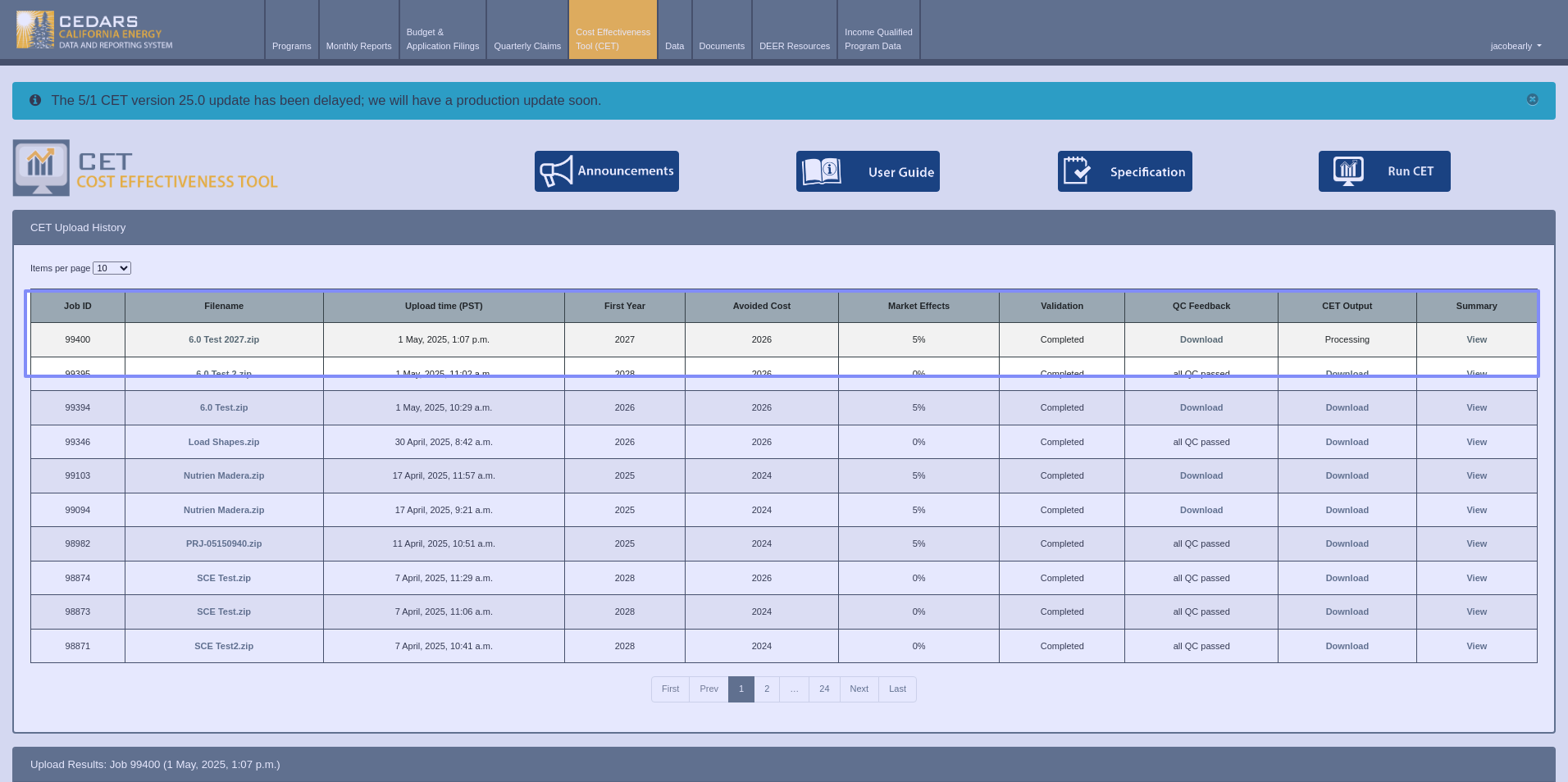Open the Specification checklist icon

[x=1077, y=171]
